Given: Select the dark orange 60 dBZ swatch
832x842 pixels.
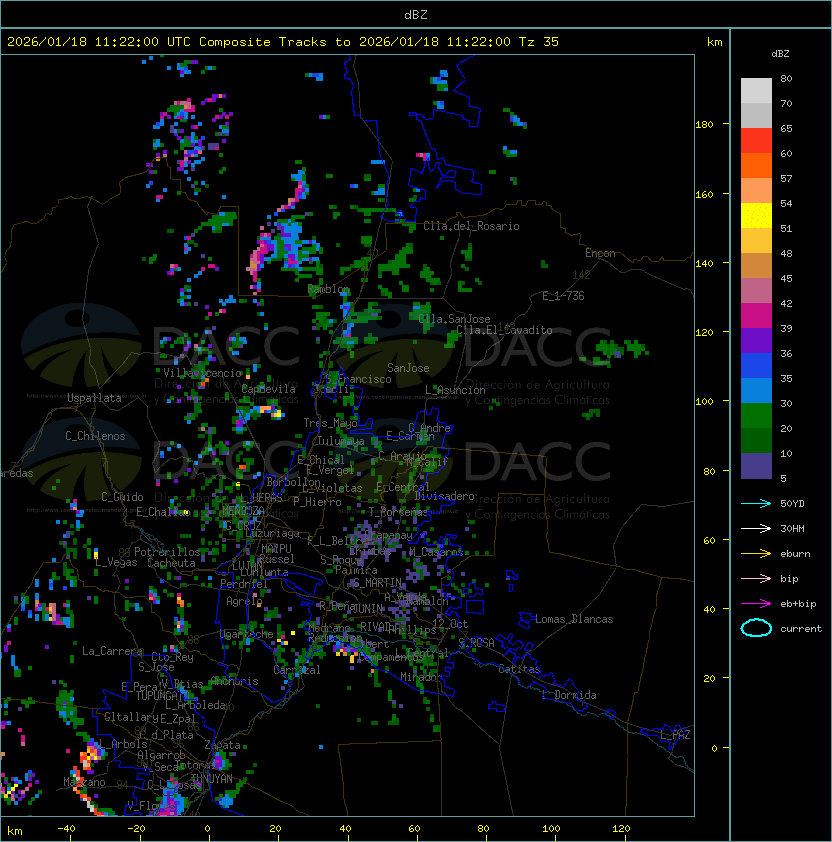Looking at the screenshot, I should (x=756, y=165).
